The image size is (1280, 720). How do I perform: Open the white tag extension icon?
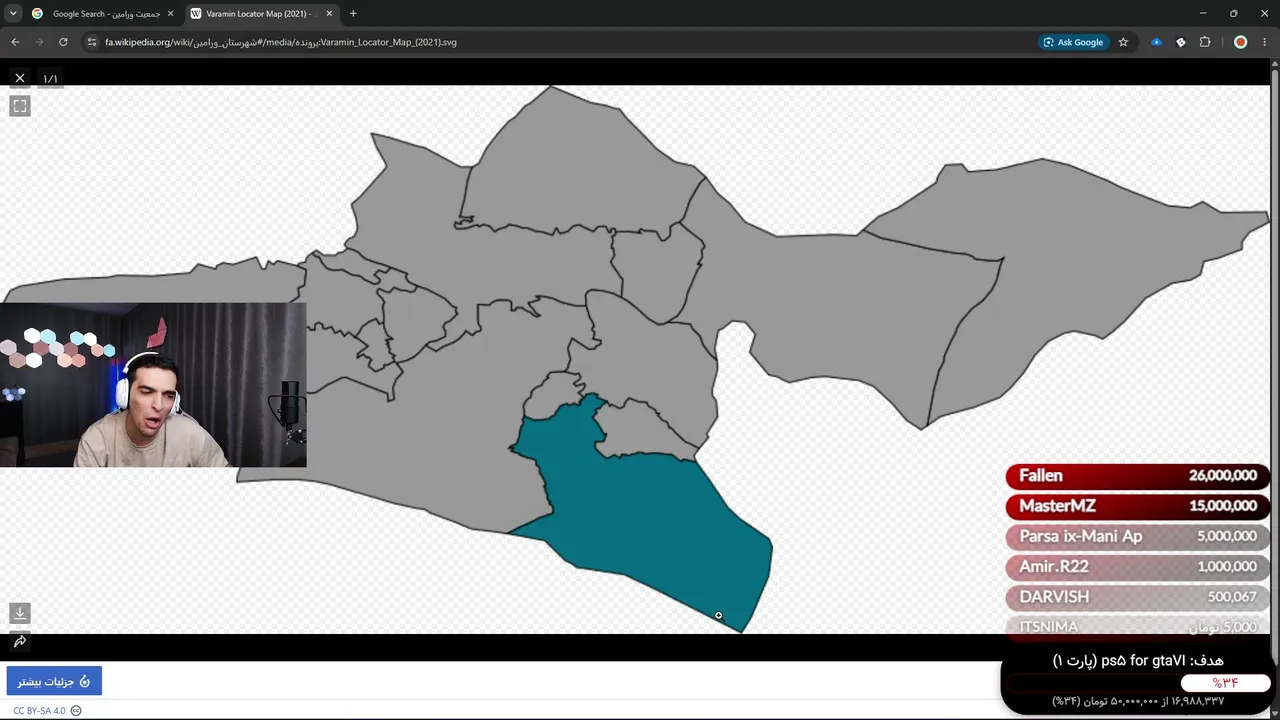tap(1181, 42)
